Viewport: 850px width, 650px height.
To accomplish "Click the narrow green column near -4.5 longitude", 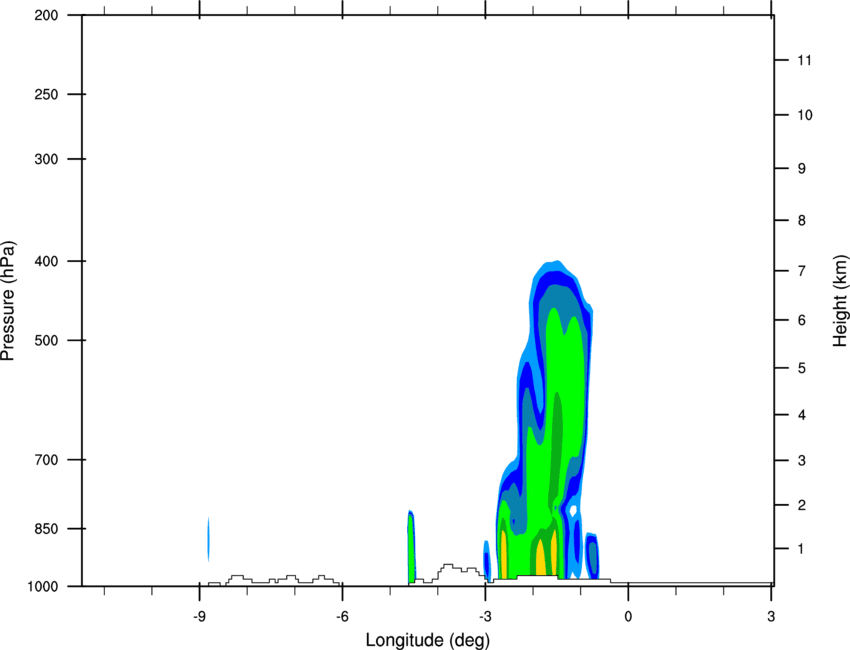I will pos(411,548).
